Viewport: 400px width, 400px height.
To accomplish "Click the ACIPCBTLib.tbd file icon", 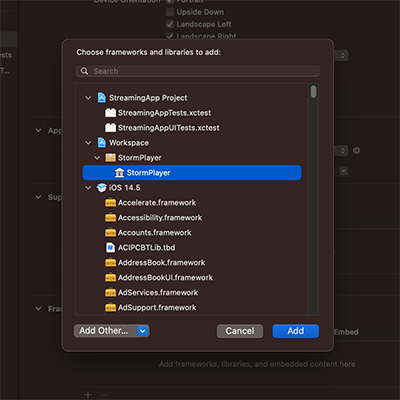I will pos(110,248).
